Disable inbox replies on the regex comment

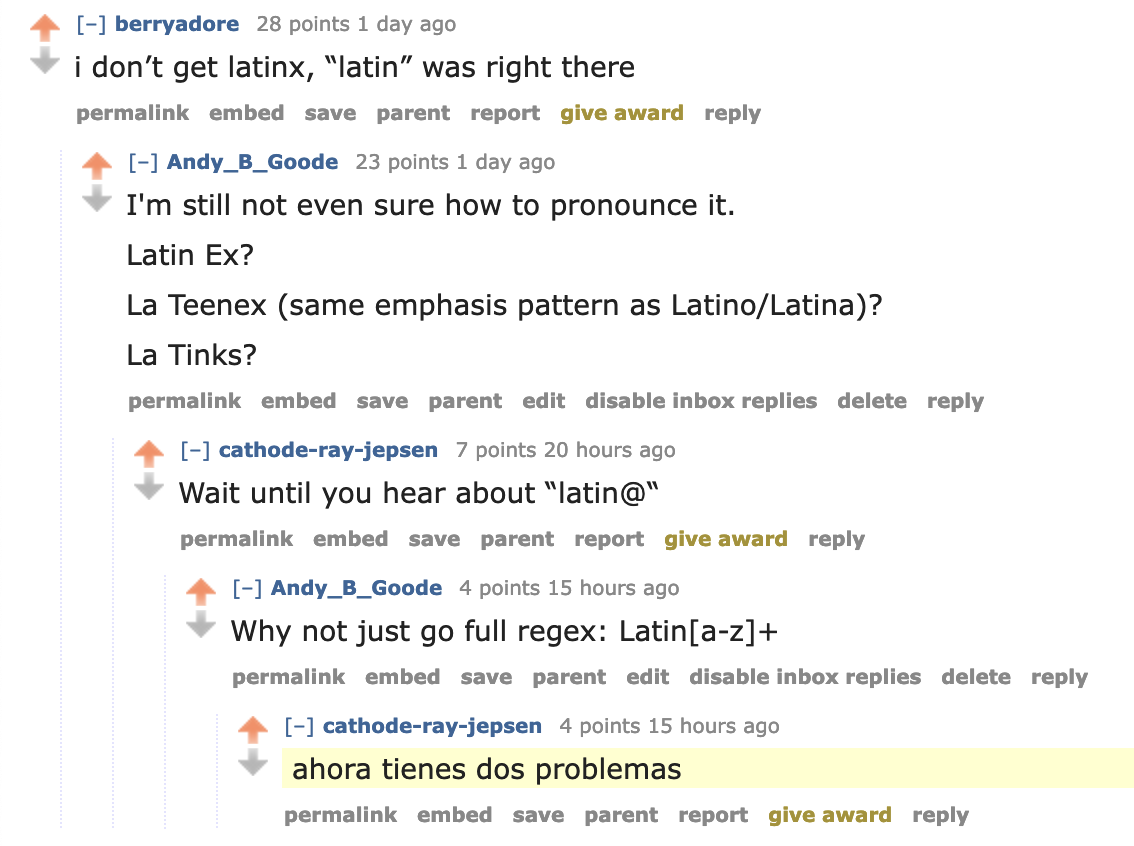click(804, 676)
